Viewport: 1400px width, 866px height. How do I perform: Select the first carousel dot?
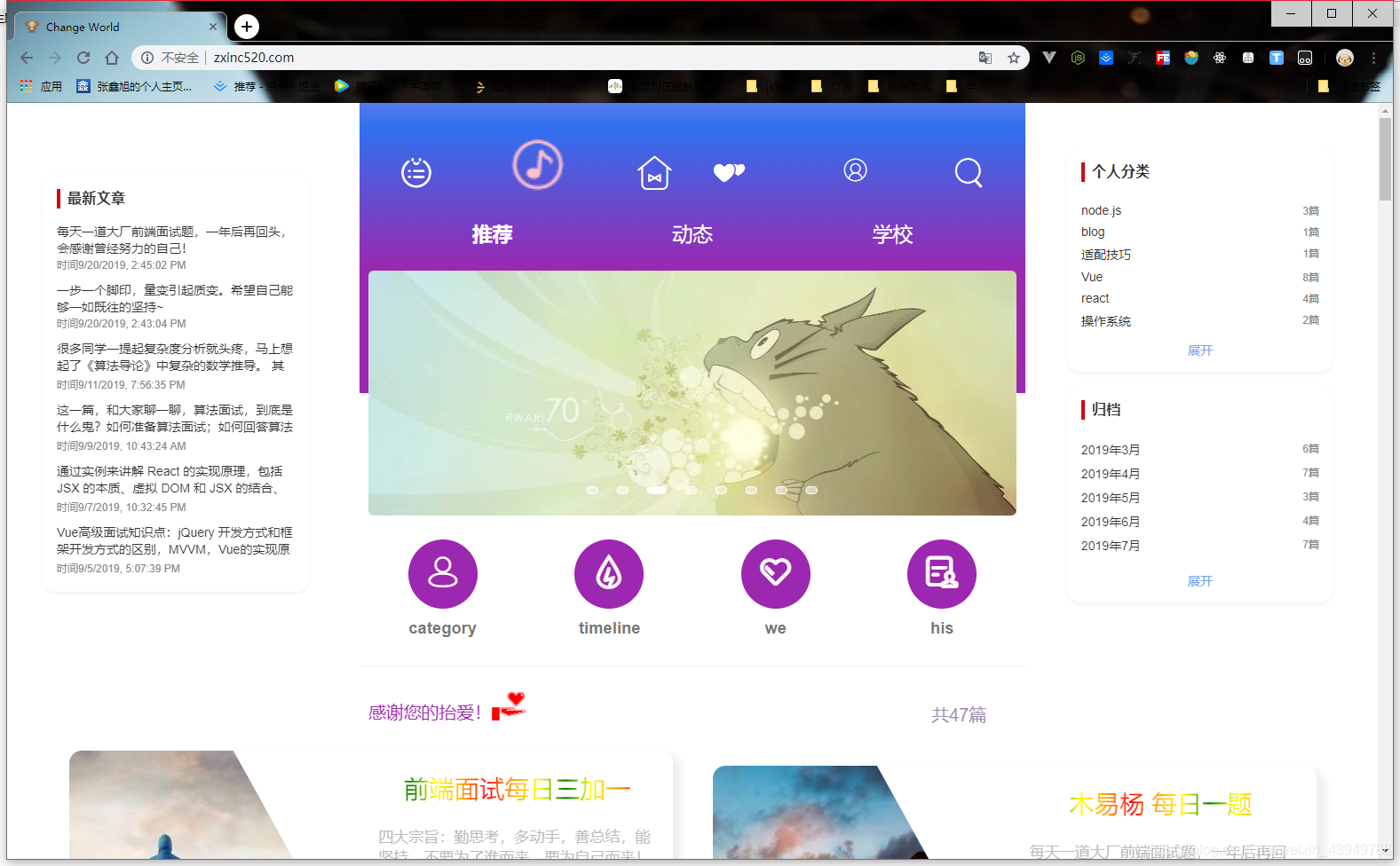(x=592, y=490)
